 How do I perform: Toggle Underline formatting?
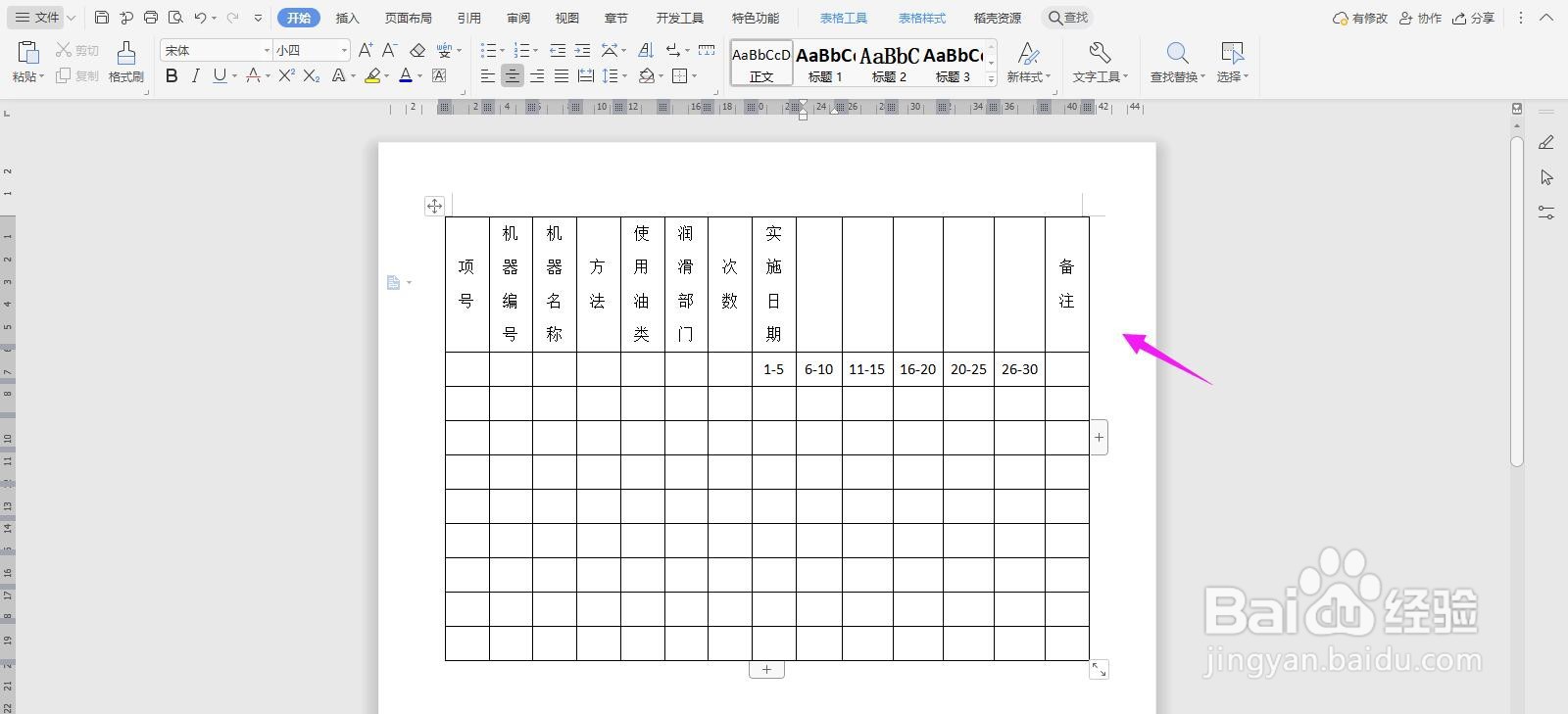(x=220, y=75)
